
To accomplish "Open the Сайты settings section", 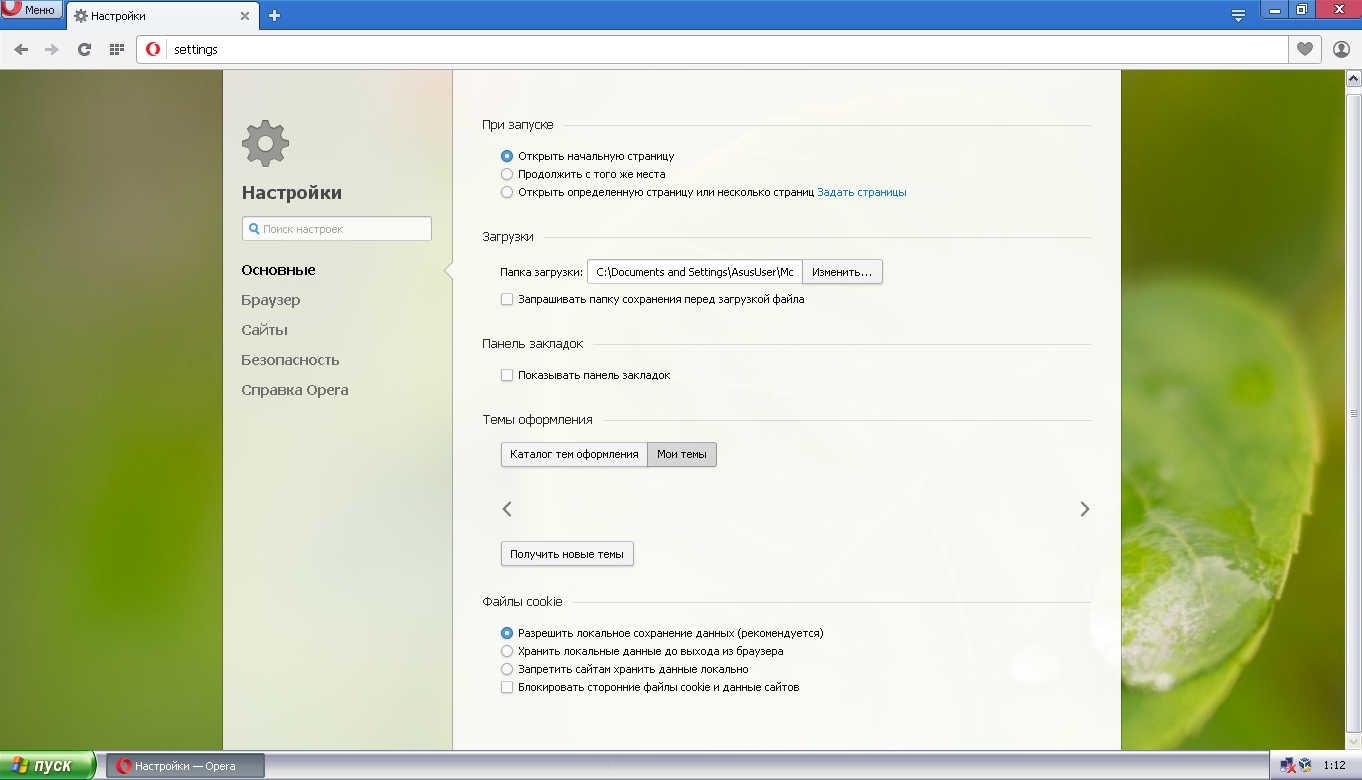I will tap(264, 330).
